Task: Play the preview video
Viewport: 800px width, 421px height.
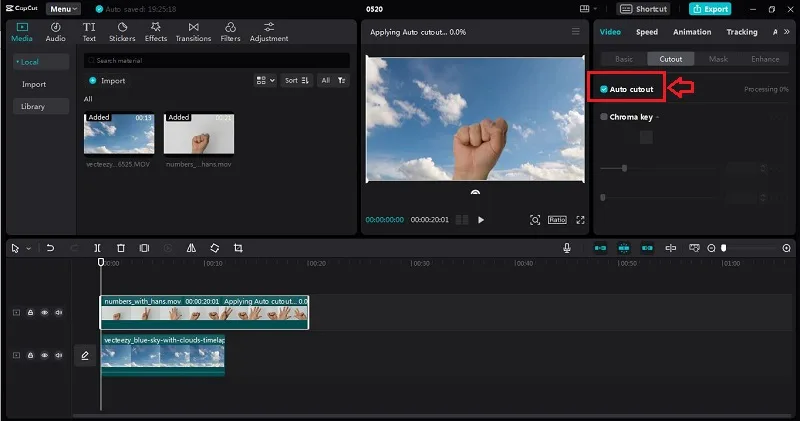Action: (481, 220)
